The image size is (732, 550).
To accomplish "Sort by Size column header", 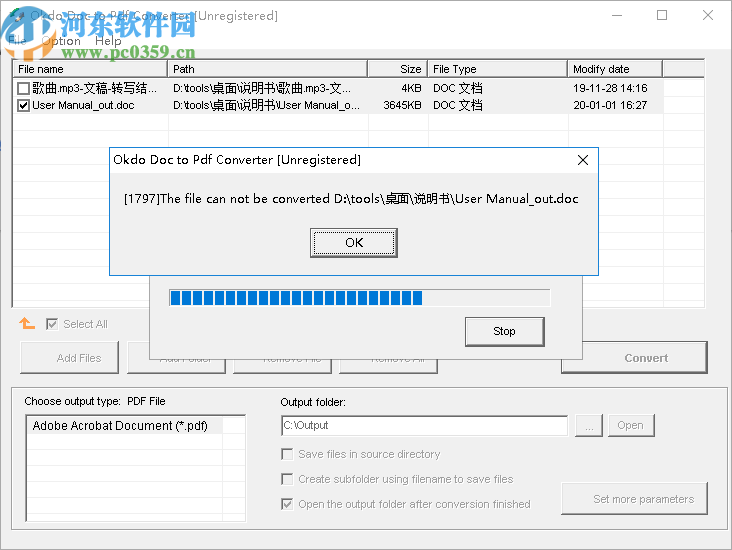I will pos(398,69).
